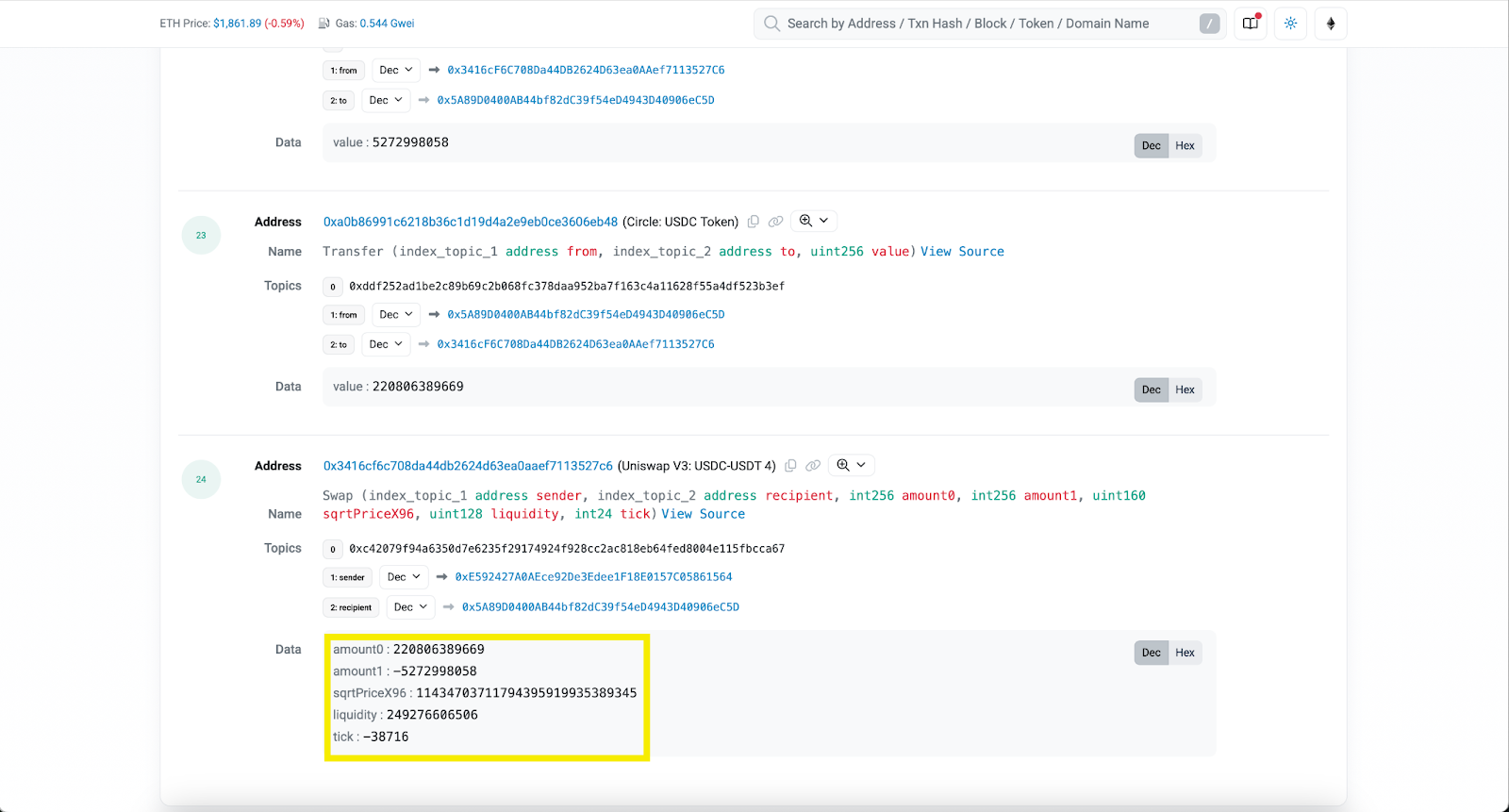
Task: Open the zoom filter menu for log 24
Action: pos(852,465)
